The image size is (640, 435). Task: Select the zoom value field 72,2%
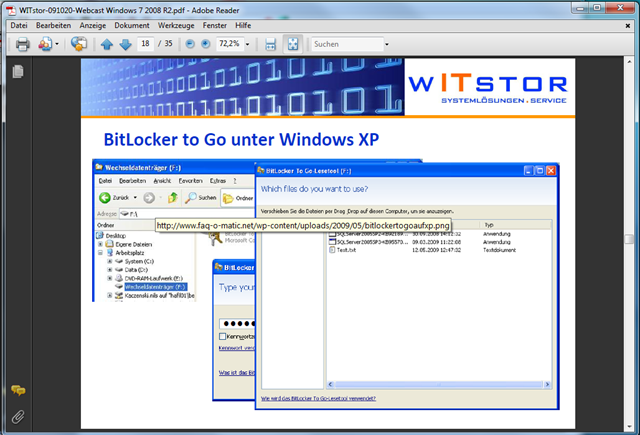tap(230, 44)
